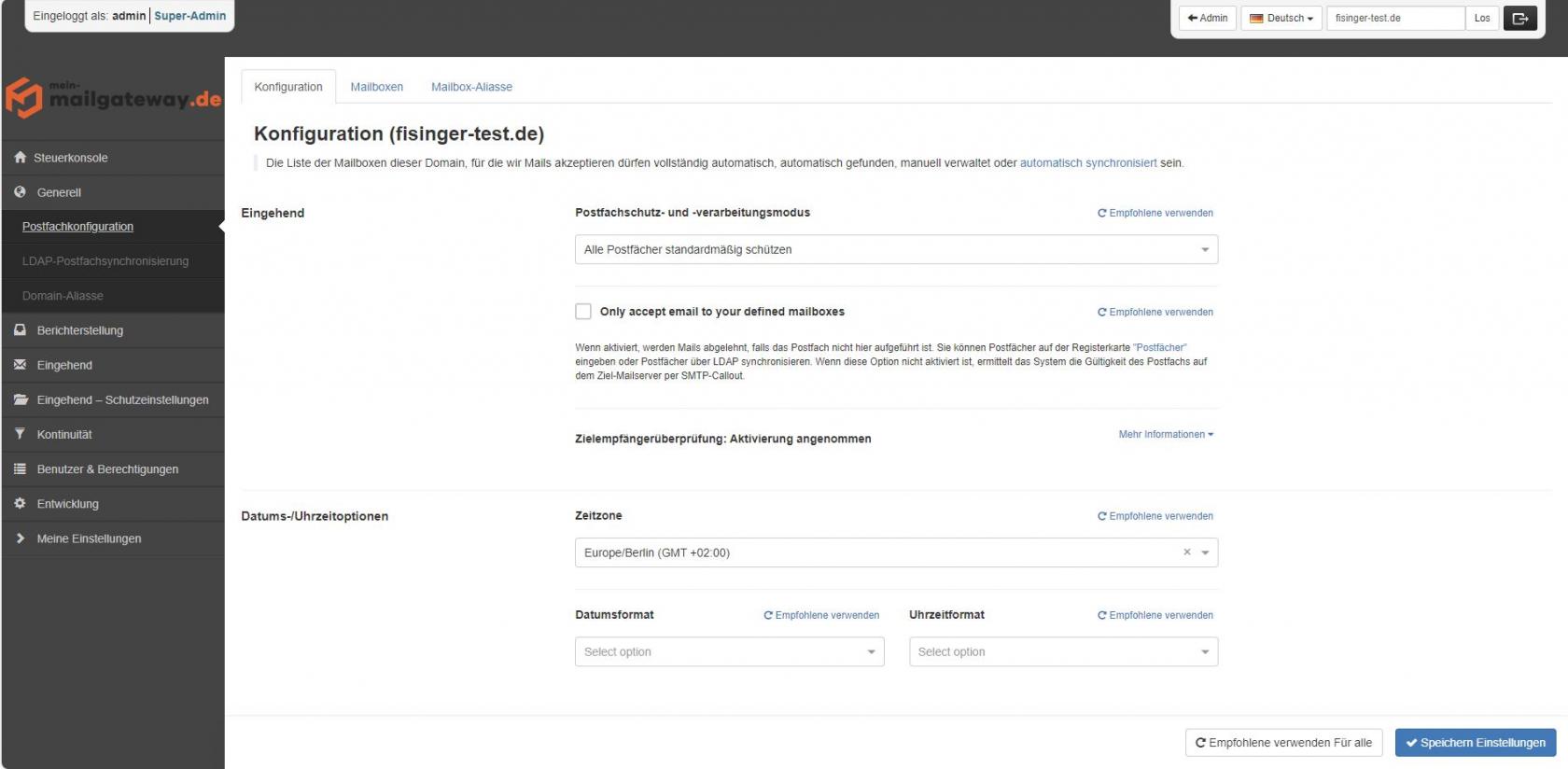Click the "Postfächer" link in description
This screenshot has width=1568, height=769.
click(x=1160, y=347)
